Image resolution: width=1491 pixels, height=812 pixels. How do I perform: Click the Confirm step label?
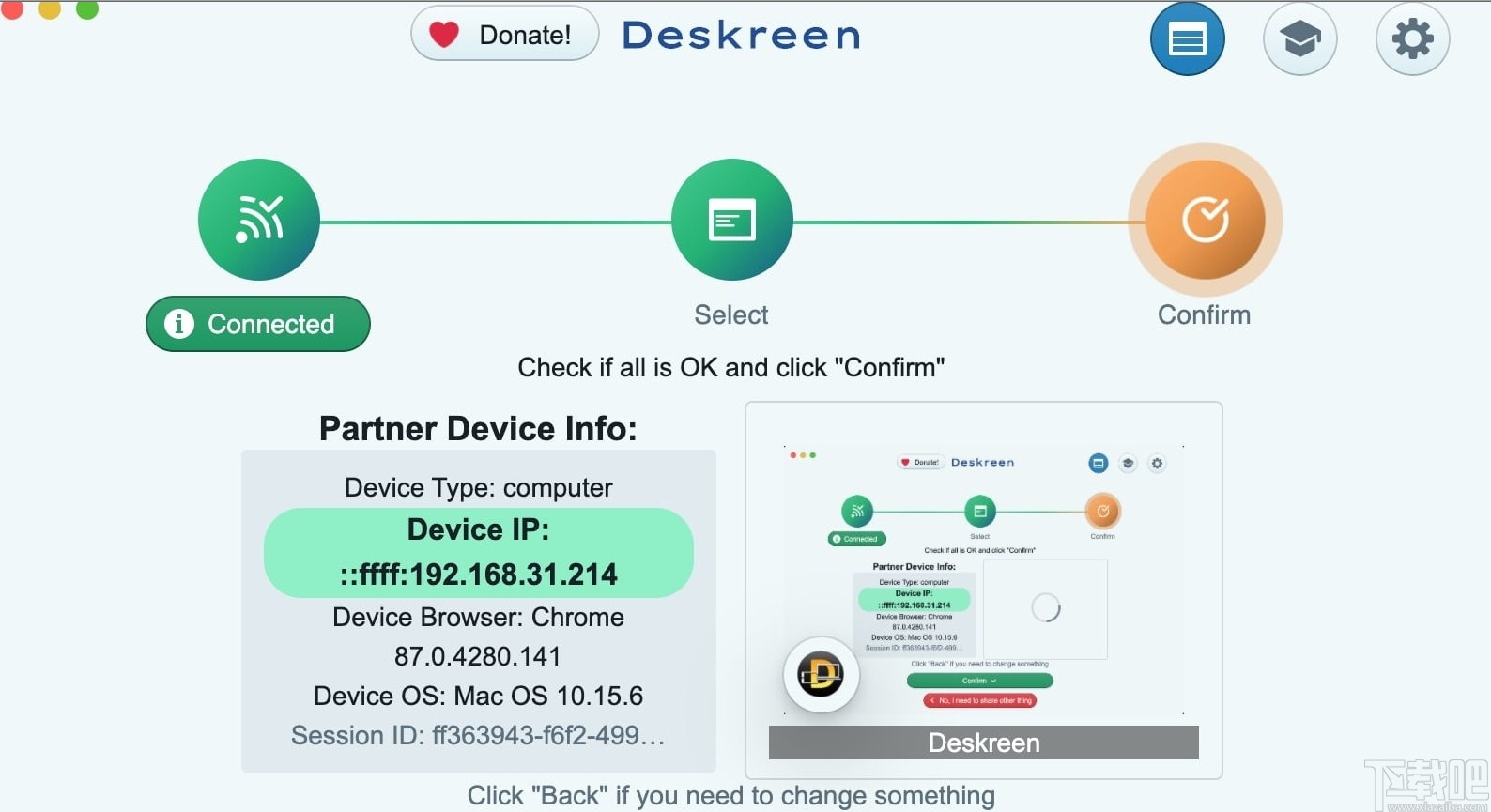tap(1204, 314)
